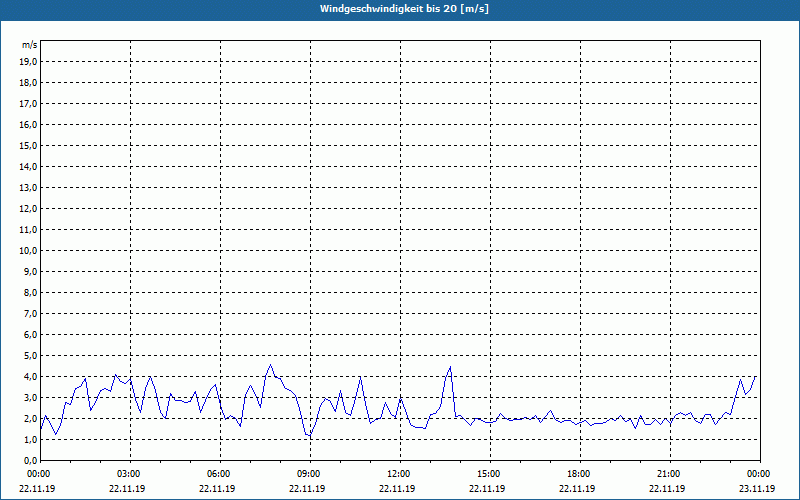Click the wind speed peak near 07:40
800x500 pixels.
[270, 365]
